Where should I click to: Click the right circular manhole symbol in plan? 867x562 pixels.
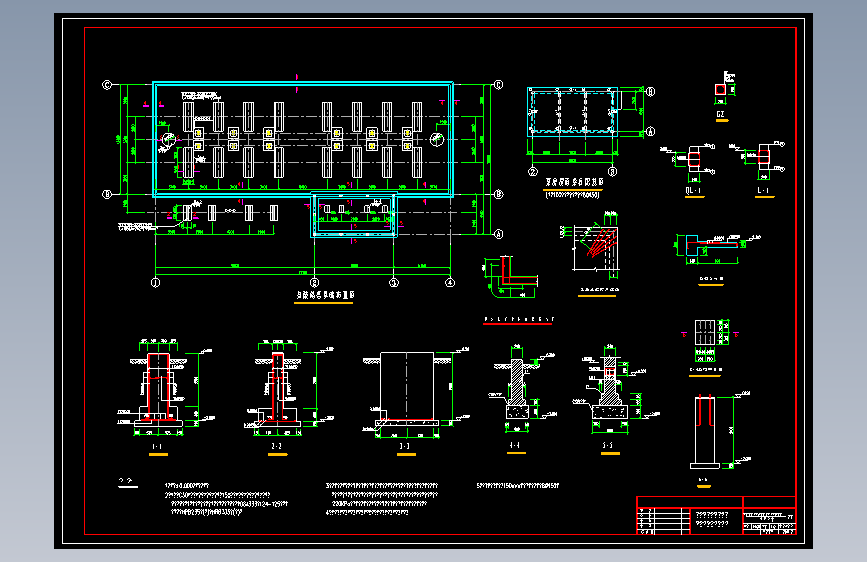(x=437, y=139)
